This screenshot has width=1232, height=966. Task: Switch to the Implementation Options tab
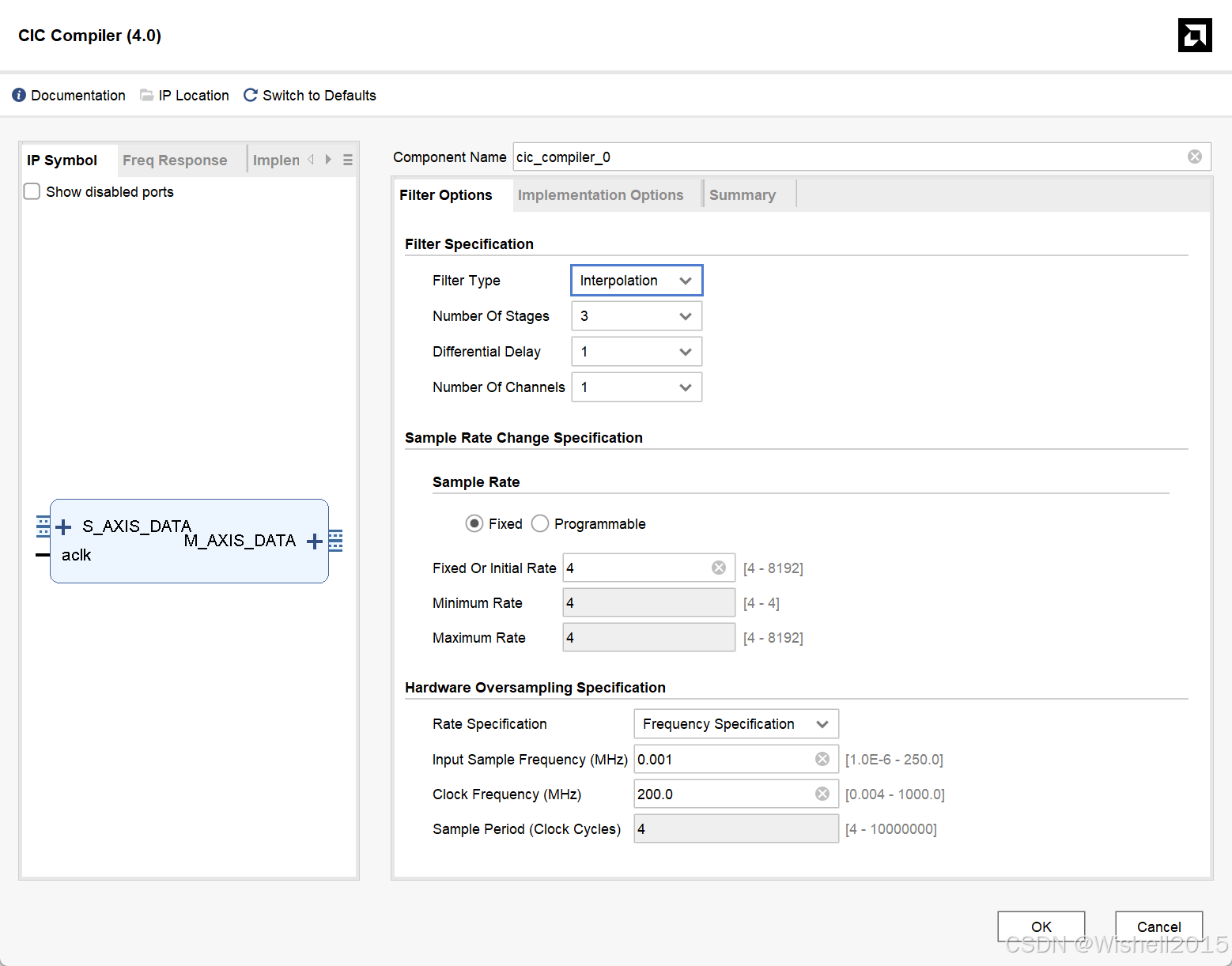(600, 195)
